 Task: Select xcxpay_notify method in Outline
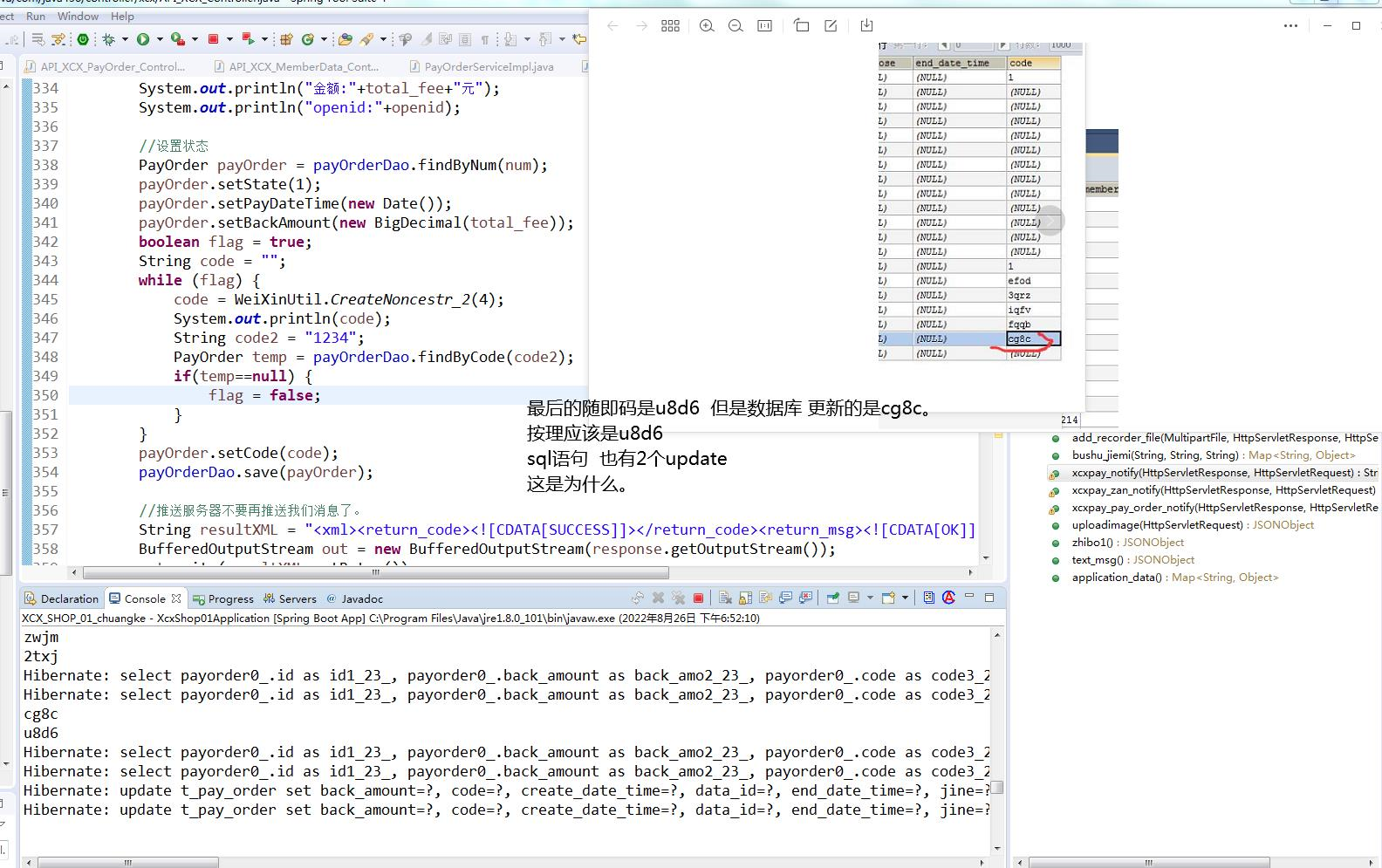coord(1214,473)
